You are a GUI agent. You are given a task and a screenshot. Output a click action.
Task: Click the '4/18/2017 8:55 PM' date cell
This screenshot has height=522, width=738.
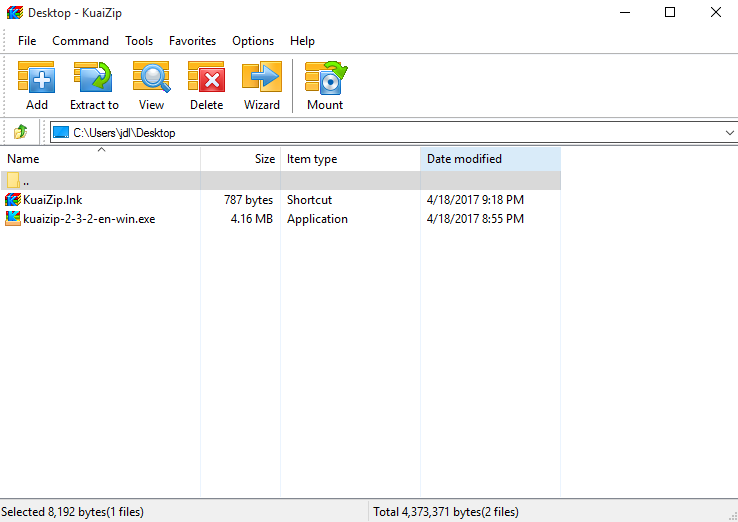[x=475, y=219]
